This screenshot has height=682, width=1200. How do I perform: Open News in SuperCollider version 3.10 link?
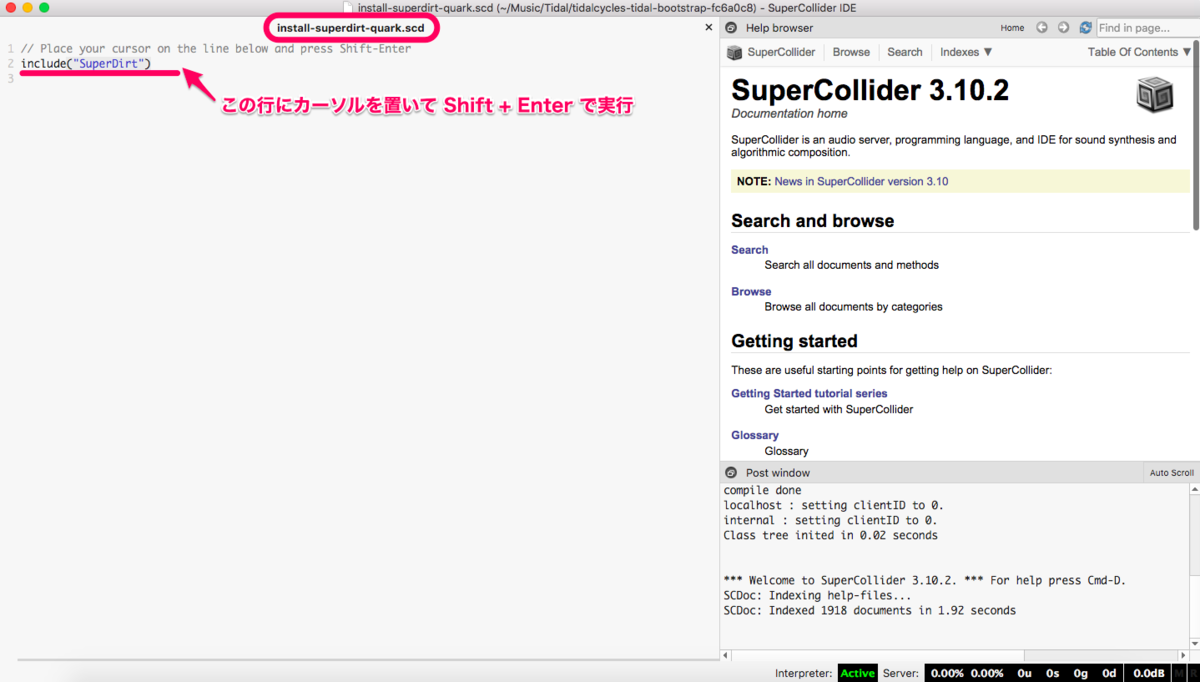click(861, 181)
